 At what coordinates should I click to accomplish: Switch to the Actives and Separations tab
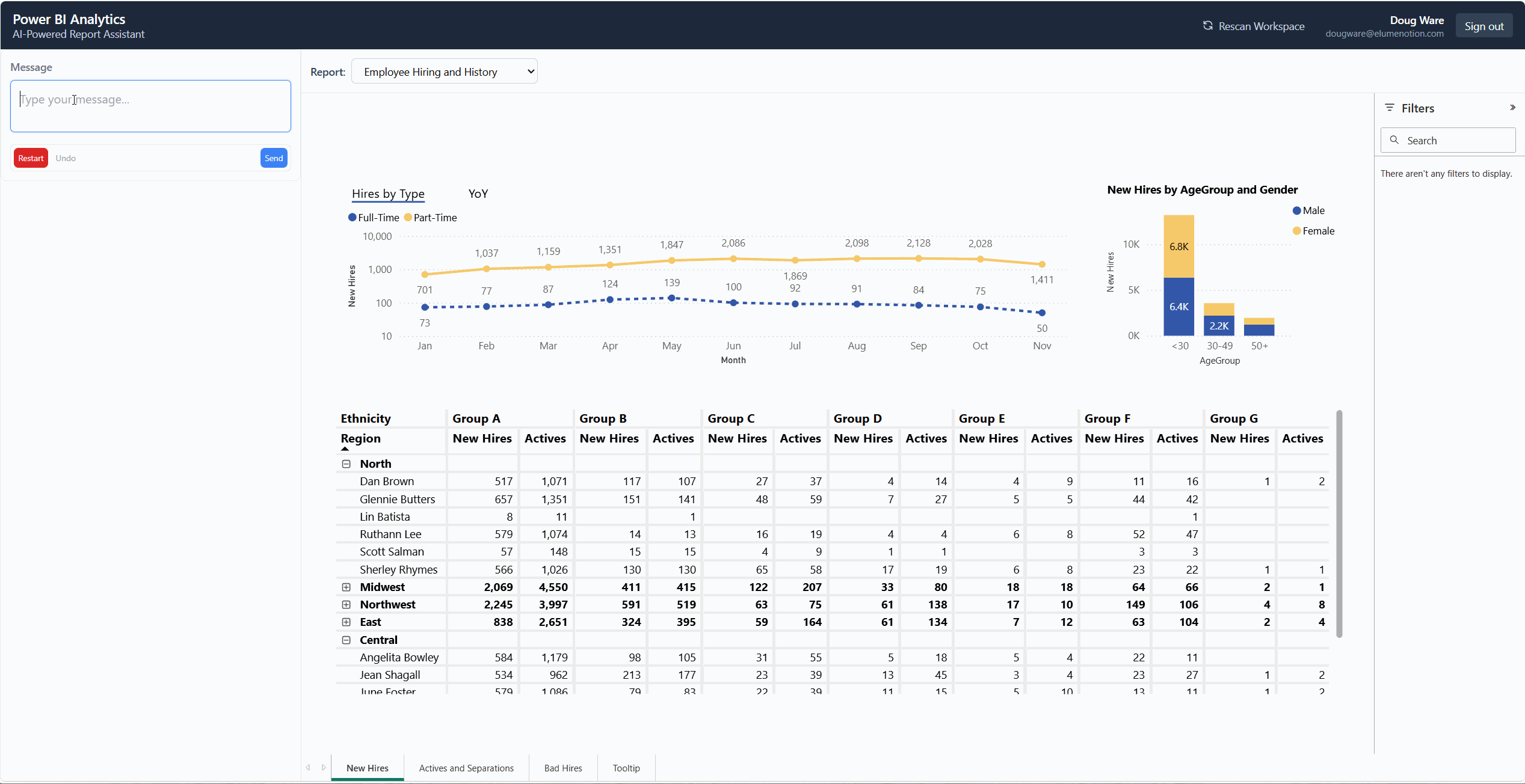tap(466, 768)
